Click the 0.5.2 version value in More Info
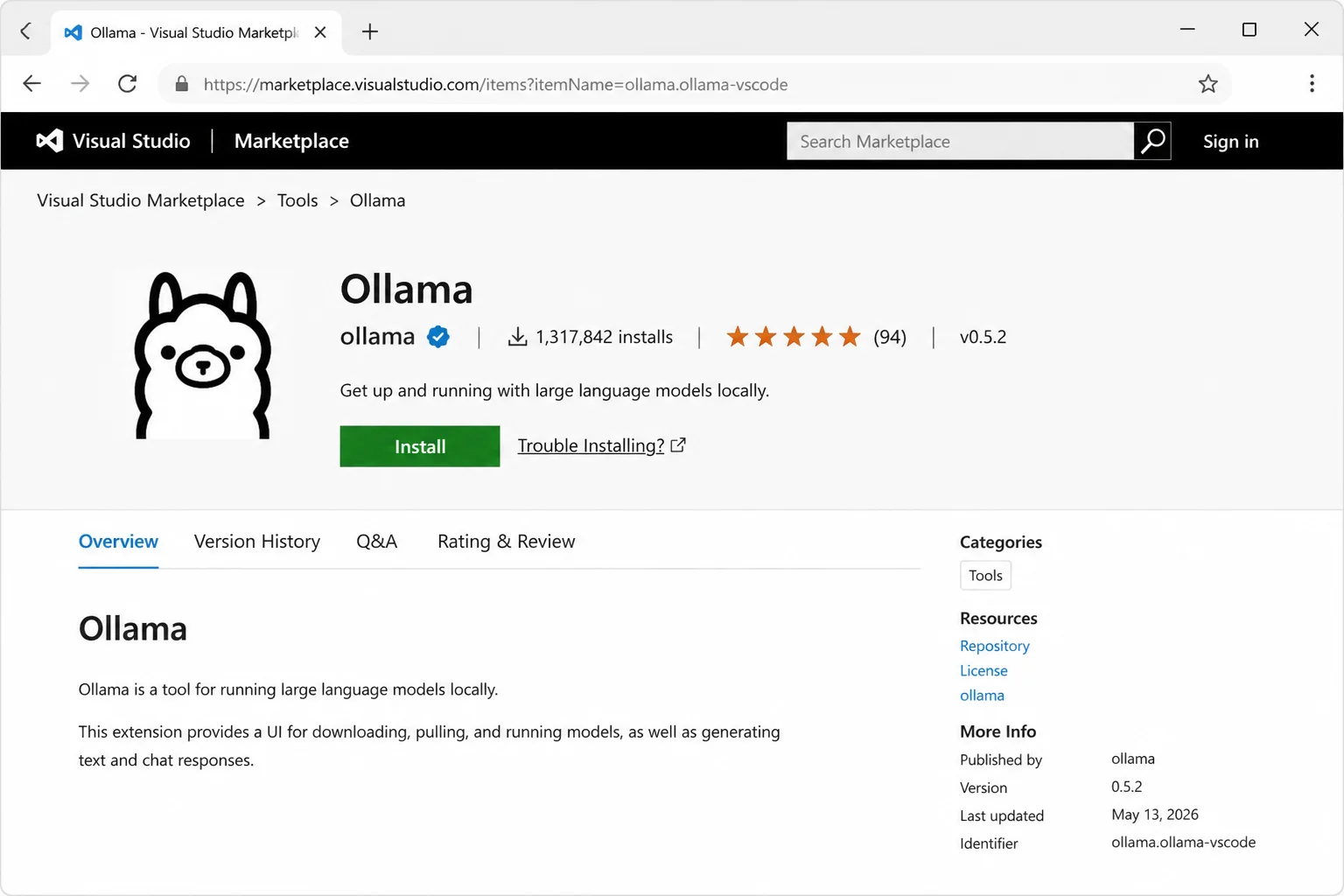 coord(1127,787)
